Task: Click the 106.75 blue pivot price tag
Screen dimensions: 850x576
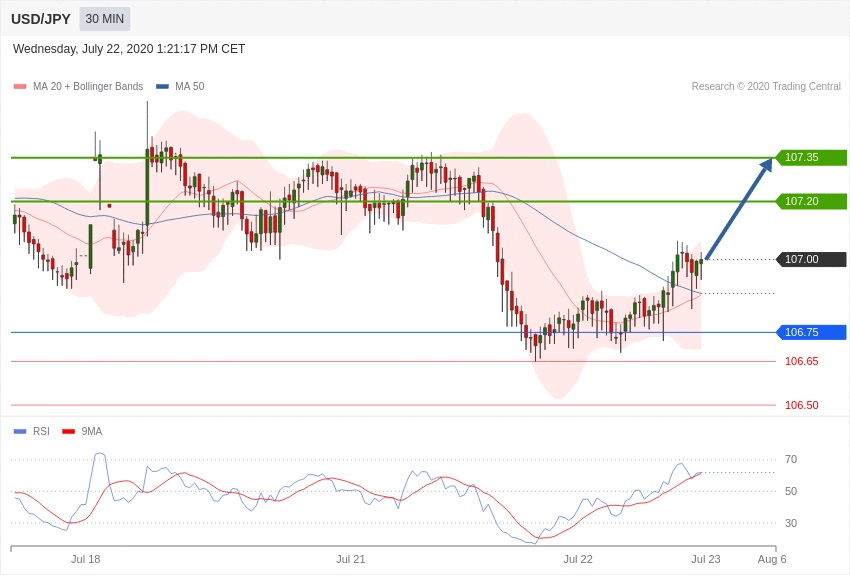Action: point(810,332)
